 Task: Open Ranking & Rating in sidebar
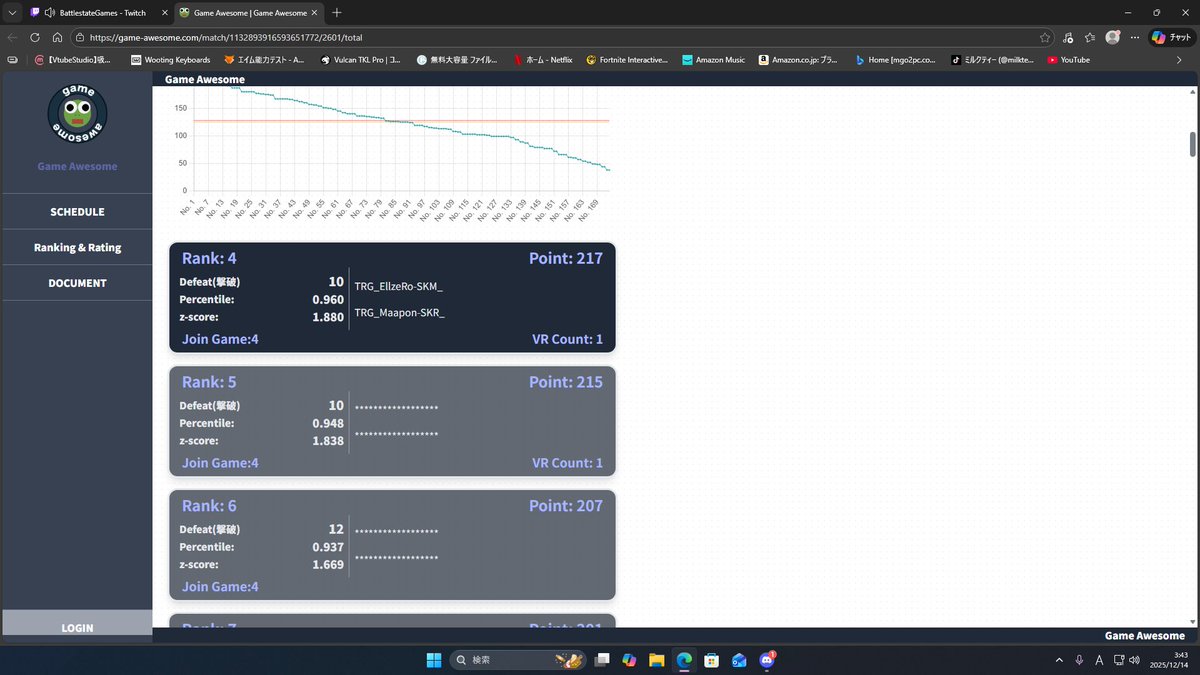click(77, 247)
